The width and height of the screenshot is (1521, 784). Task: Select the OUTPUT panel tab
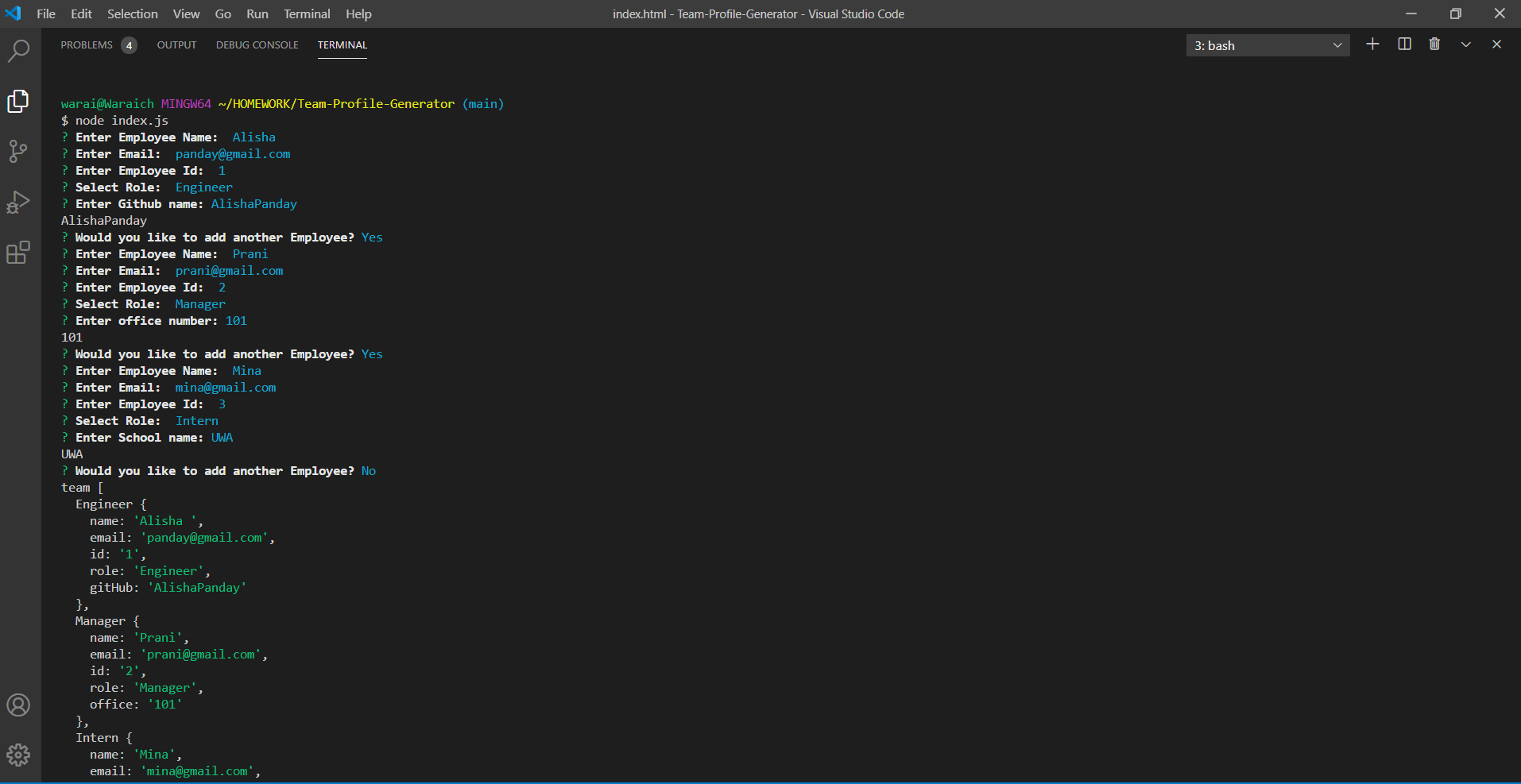pyautogui.click(x=176, y=45)
